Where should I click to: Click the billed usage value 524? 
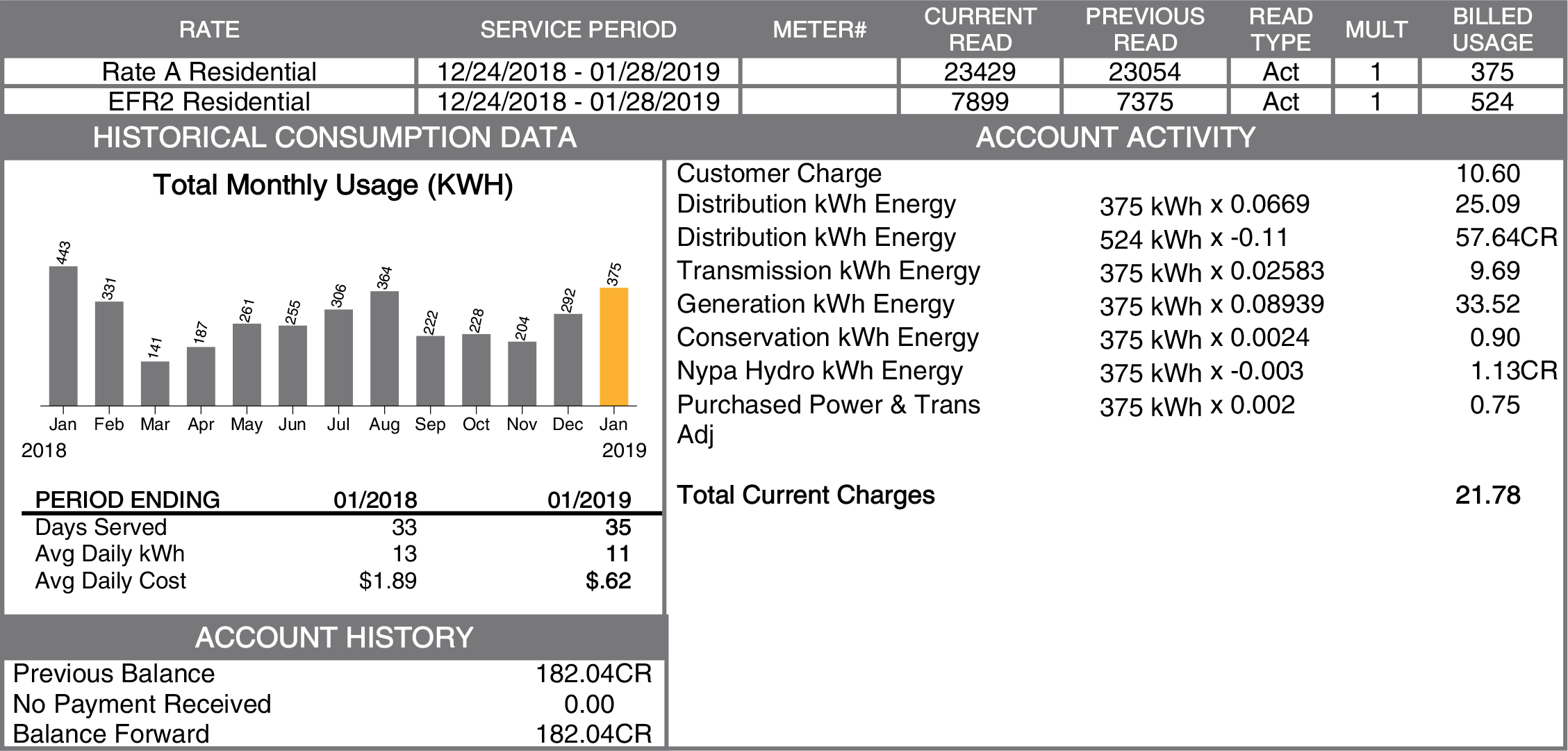1492,101
